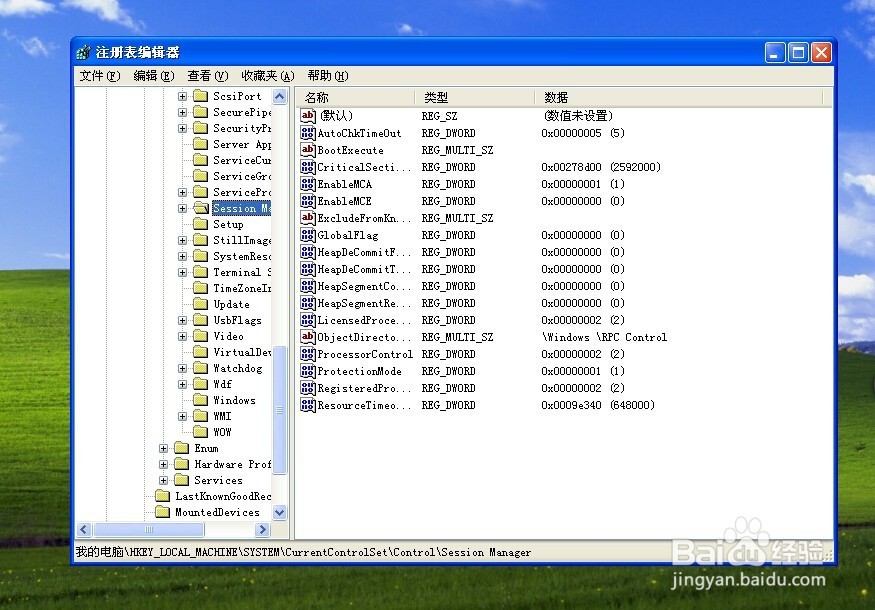Viewport: 875px width, 610px height.
Task: Select the ProtectionMode DWORD icon
Action: [x=308, y=371]
